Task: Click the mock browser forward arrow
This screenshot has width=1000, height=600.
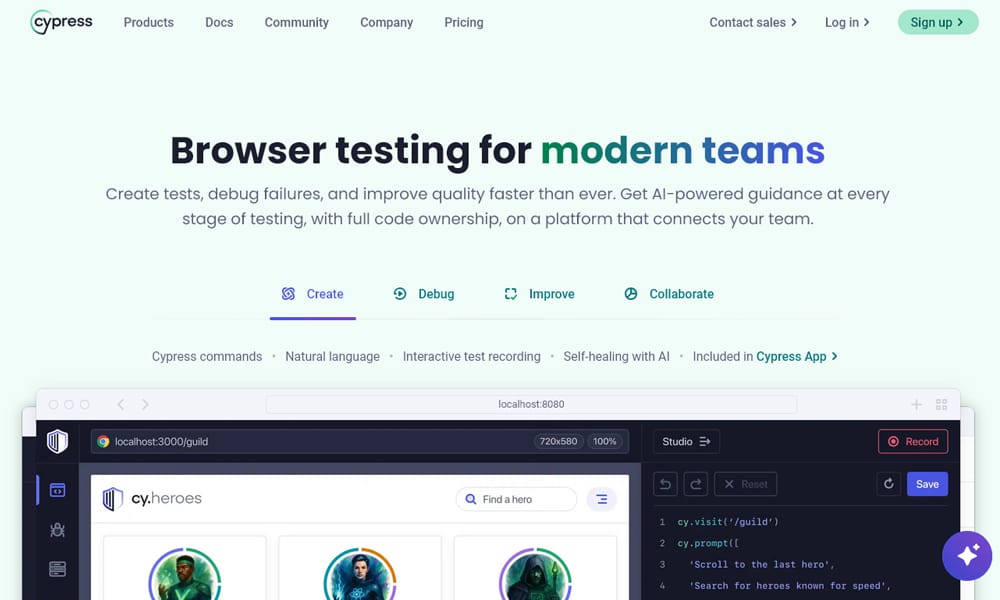Action: 145,404
